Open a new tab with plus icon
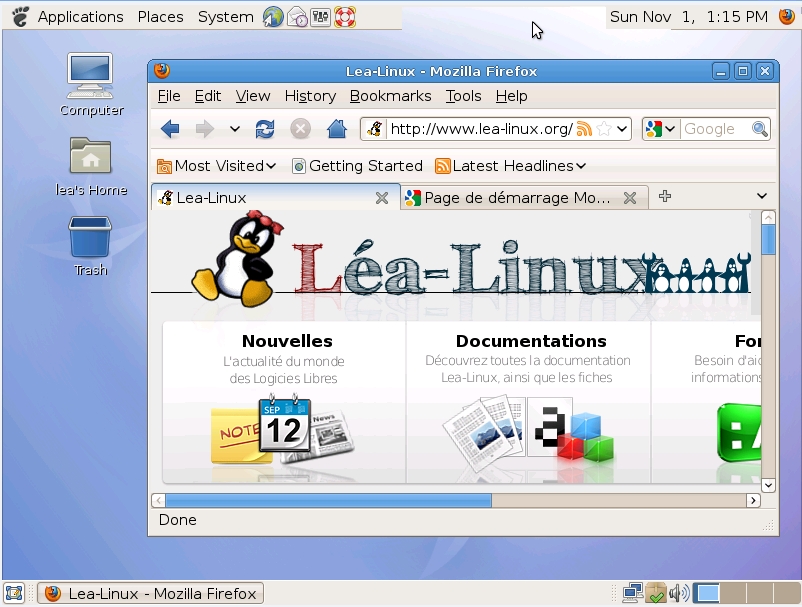 [665, 196]
